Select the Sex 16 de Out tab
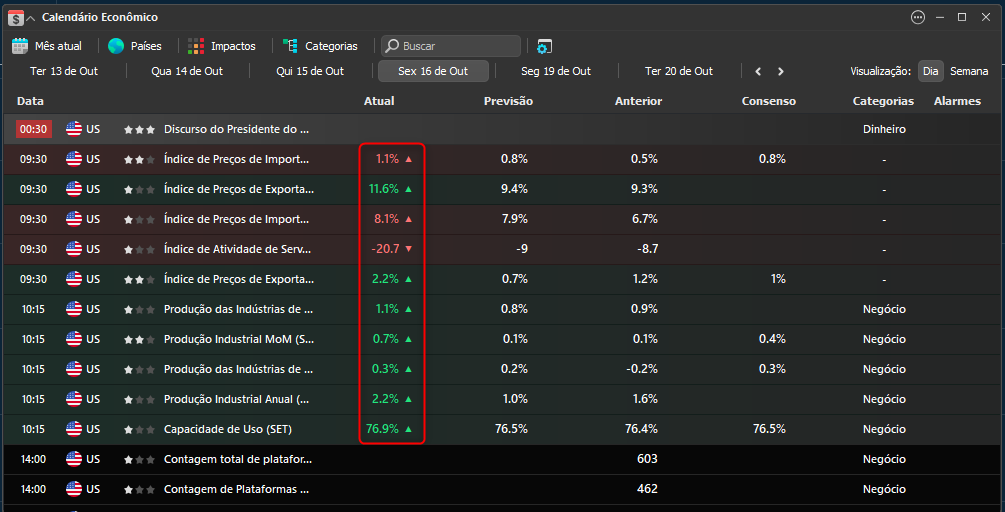The height and width of the screenshot is (512, 1005). coord(433,71)
